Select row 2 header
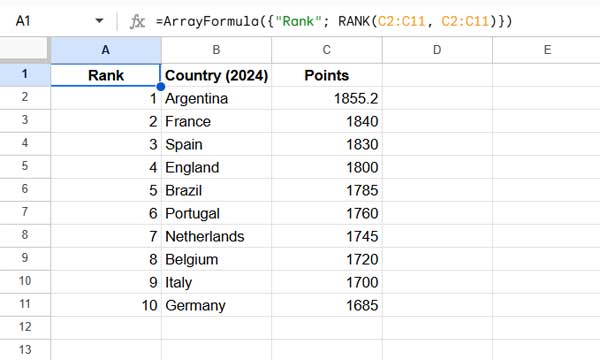 pos(25,98)
